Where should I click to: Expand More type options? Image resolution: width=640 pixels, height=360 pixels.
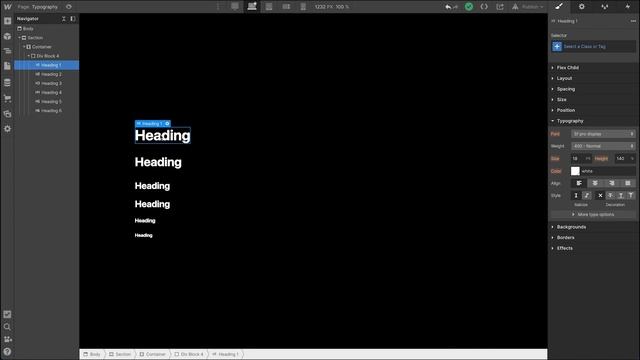(593, 214)
